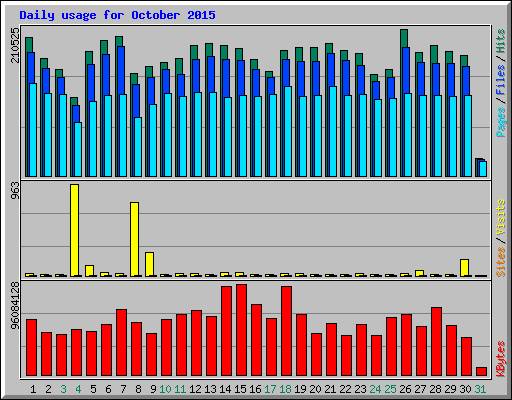Viewport: 512px width, 400px height.
Task: Click day label 6 on the axis
Action: tap(108, 389)
